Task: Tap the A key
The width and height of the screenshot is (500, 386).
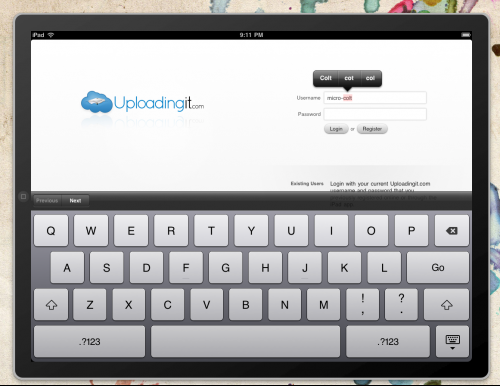Action: coord(67,268)
